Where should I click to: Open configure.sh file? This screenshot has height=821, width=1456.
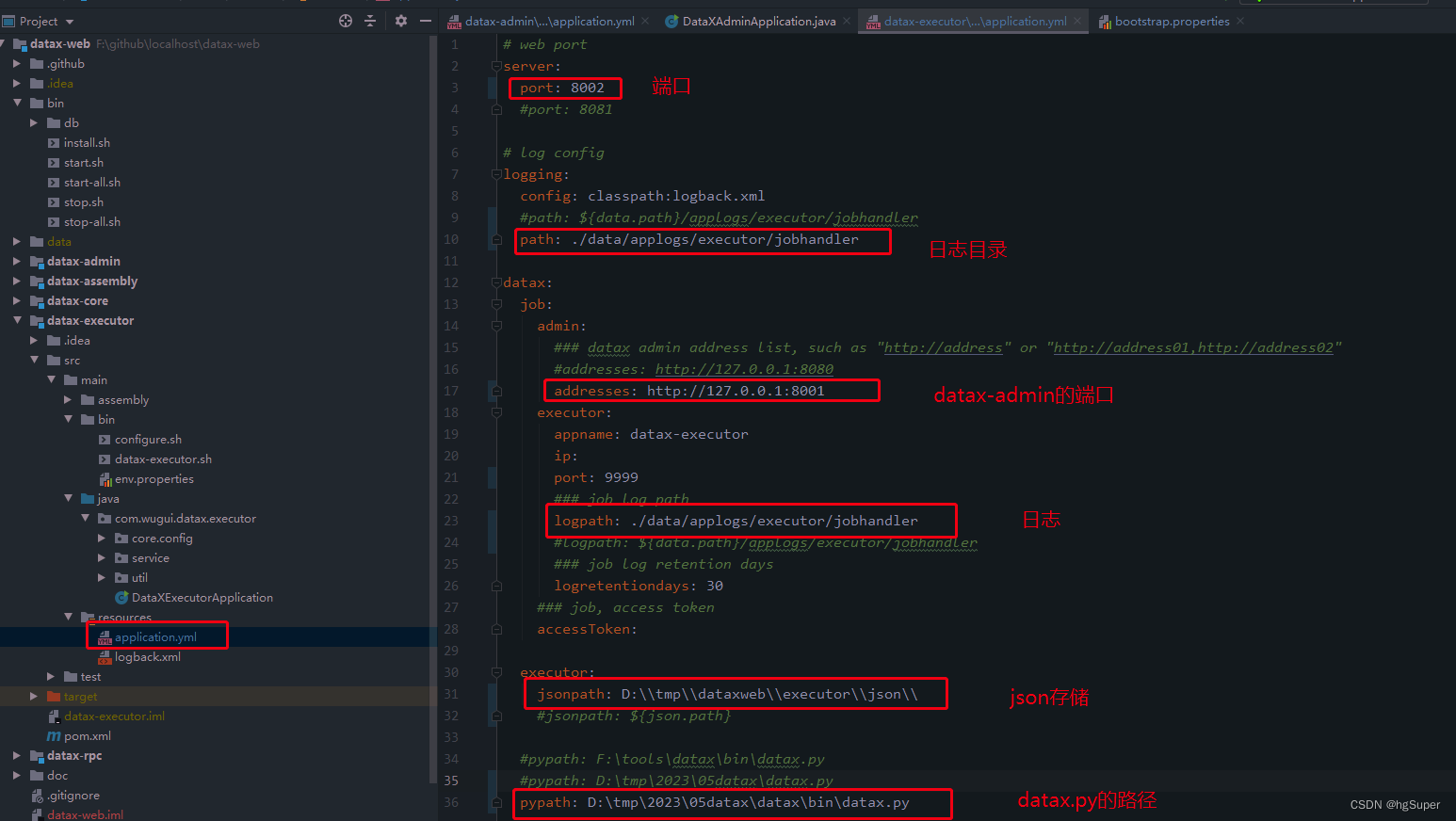(x=148, y=440)
